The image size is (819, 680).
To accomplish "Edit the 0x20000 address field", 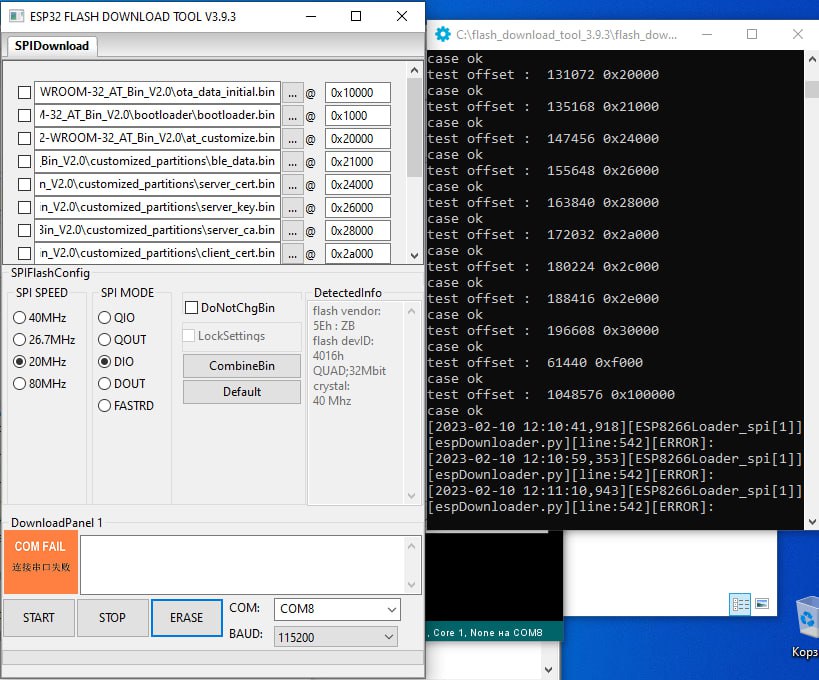I will (x=357, y=139).
